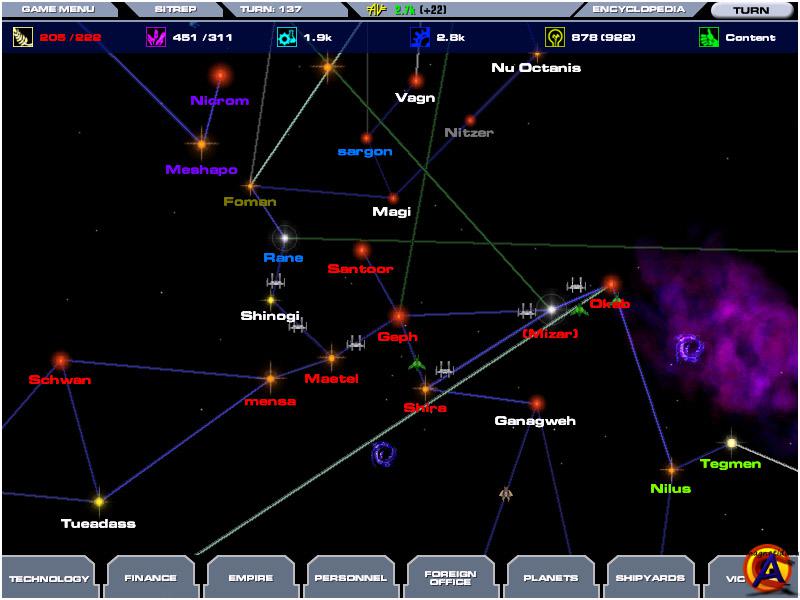Click the yellow lightbulb icon beside 878 (922)
The image size is (800, 600).
point(553,38)
